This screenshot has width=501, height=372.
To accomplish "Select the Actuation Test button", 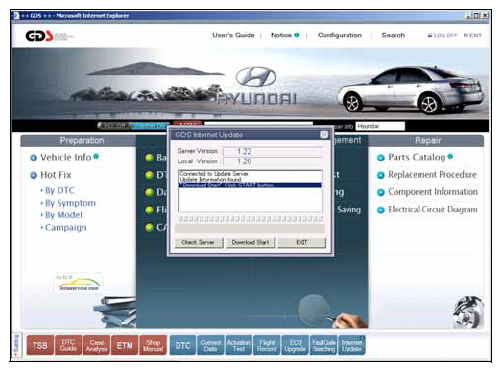I will (239, 345).
